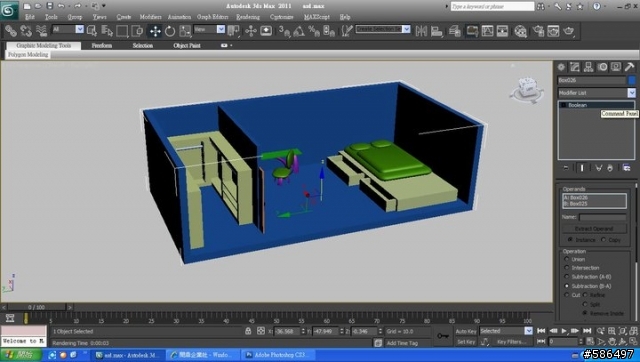This screenshot has height=362, width=640.
Task: Click the Auto Key button
Action: (x=466, y=331)
